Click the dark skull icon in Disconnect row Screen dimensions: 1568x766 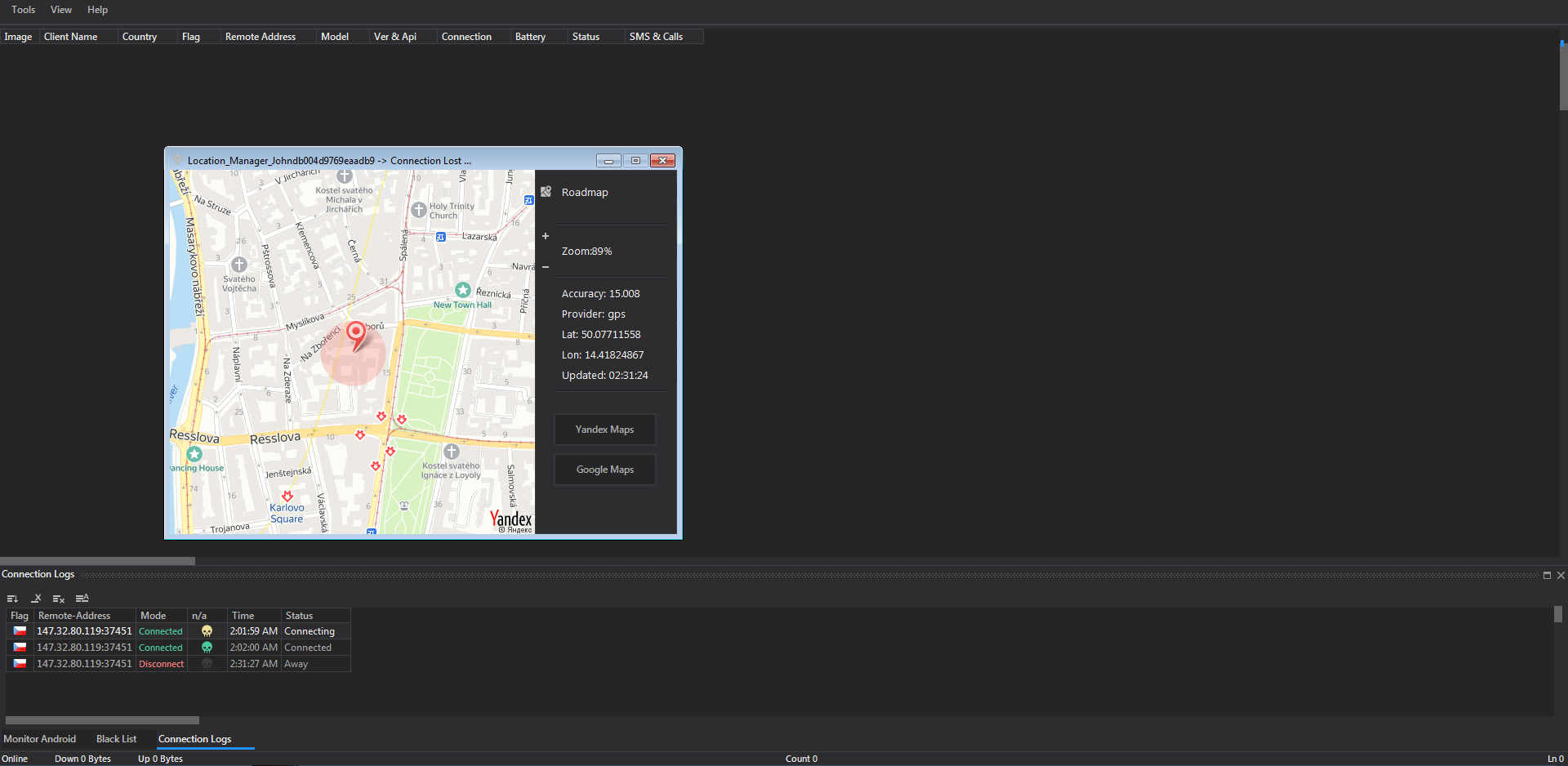pyautogui.click(x=207, y=664)
